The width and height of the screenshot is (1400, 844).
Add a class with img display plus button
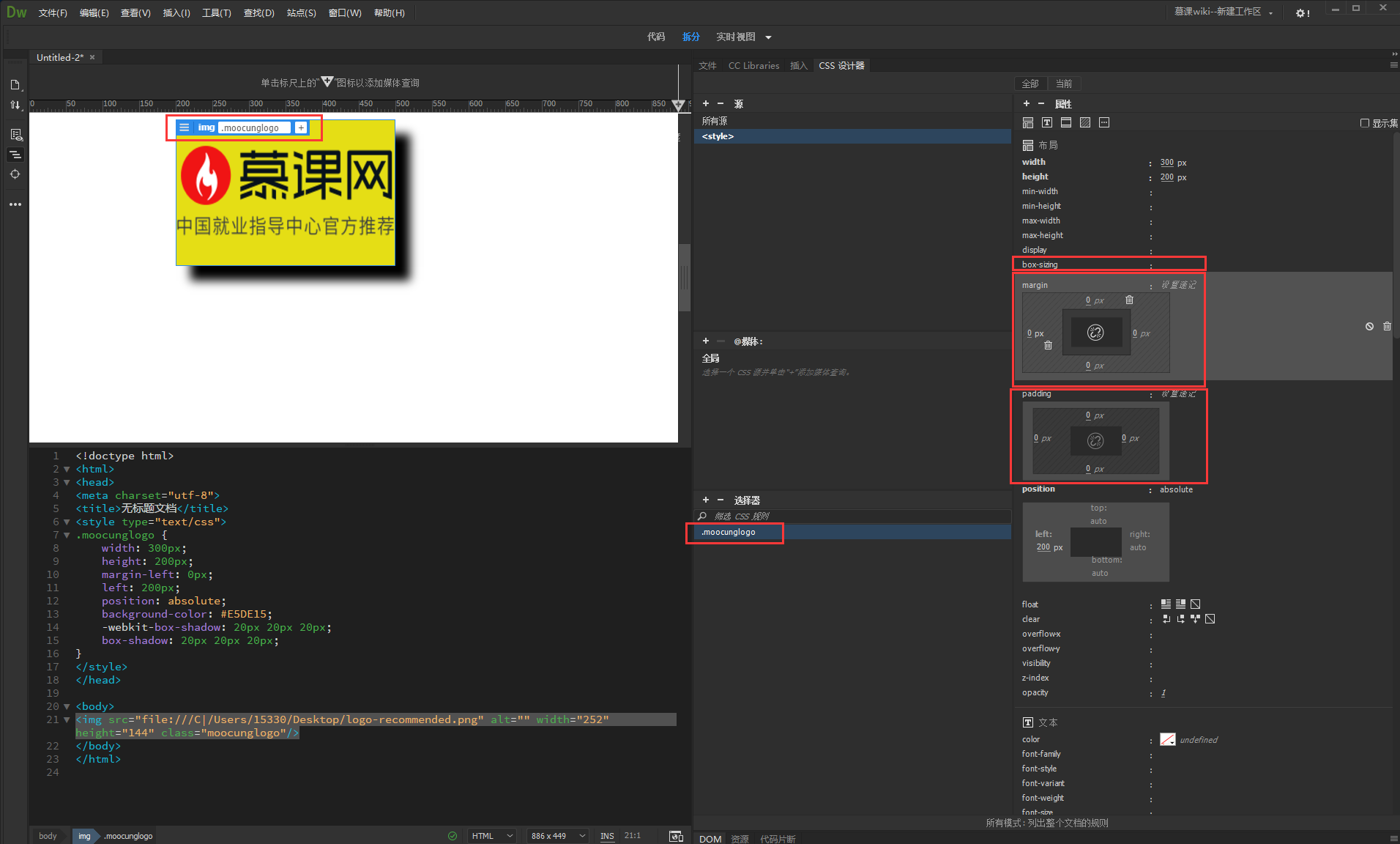[x=301, y=127]
